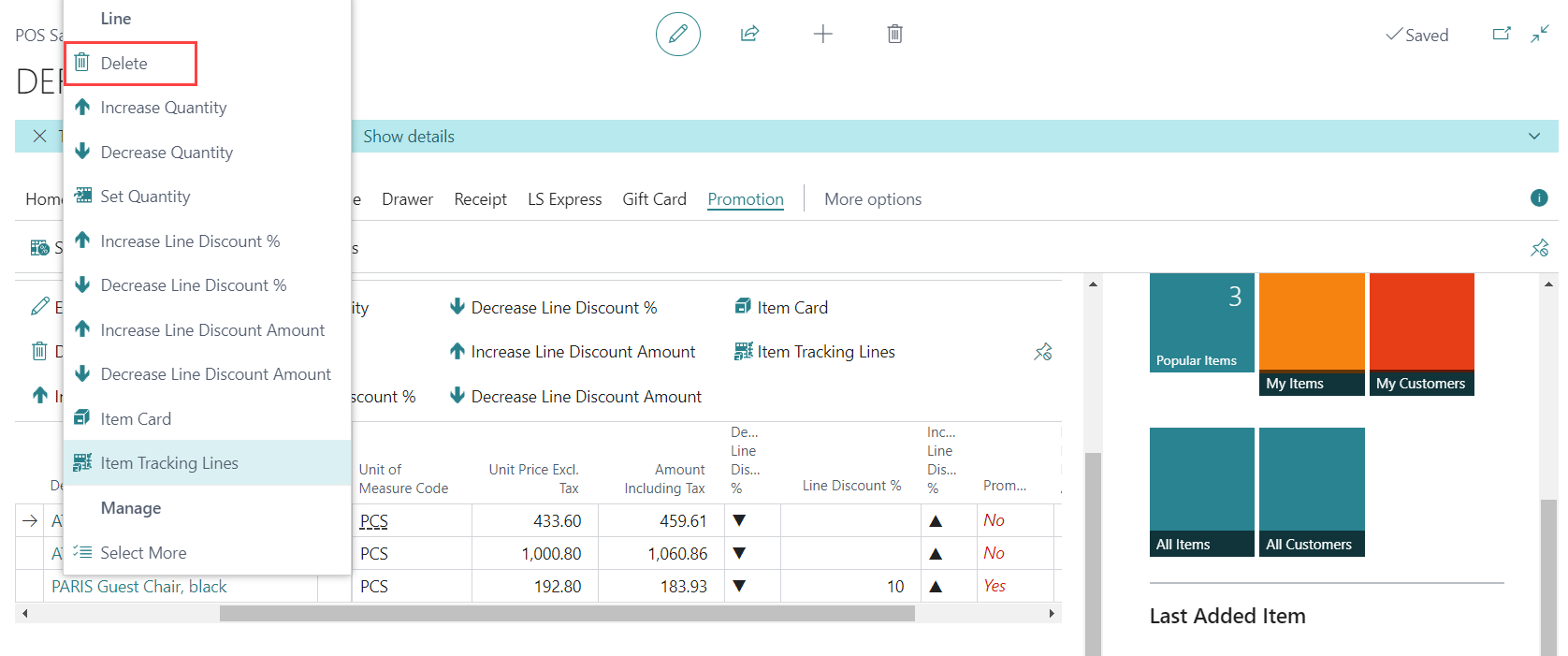This screenshot has width=1568, height=656.
Task: Click More options in the action bar
Action: point(873,199)
